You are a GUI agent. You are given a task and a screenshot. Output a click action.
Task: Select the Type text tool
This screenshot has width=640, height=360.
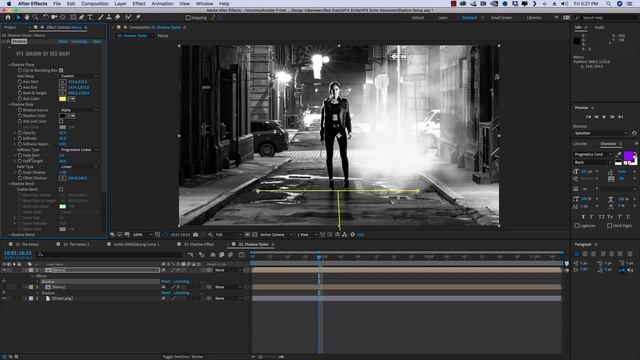click(90, 18)
